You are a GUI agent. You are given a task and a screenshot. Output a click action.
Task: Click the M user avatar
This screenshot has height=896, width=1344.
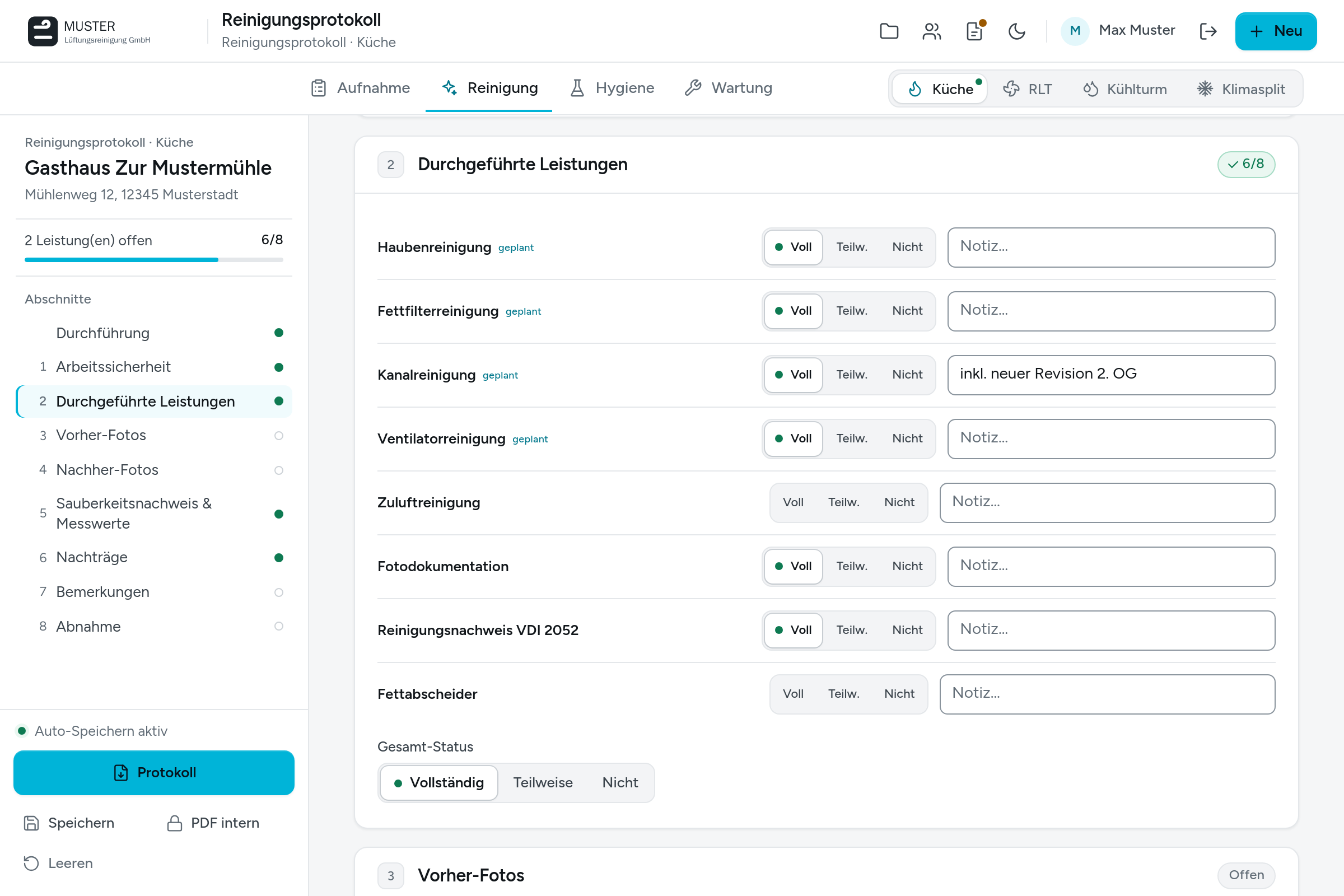pyautogui.click(x=1075, y=31)
